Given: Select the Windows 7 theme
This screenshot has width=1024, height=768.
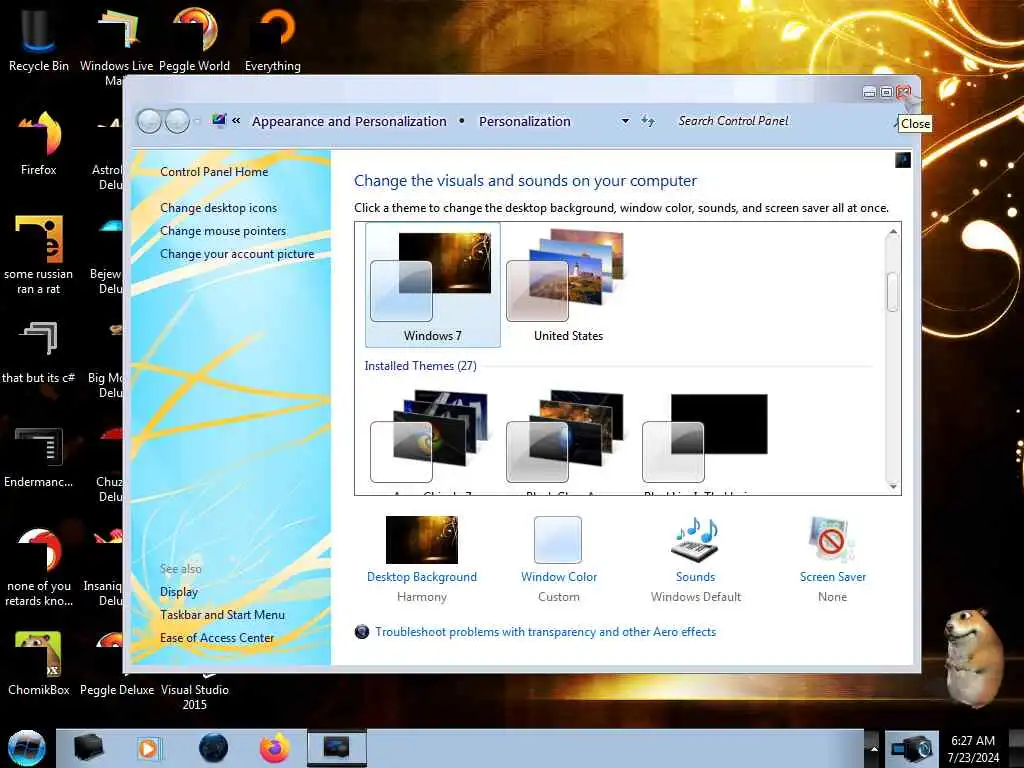Looking at the screenshot, I should coord(432,284).
